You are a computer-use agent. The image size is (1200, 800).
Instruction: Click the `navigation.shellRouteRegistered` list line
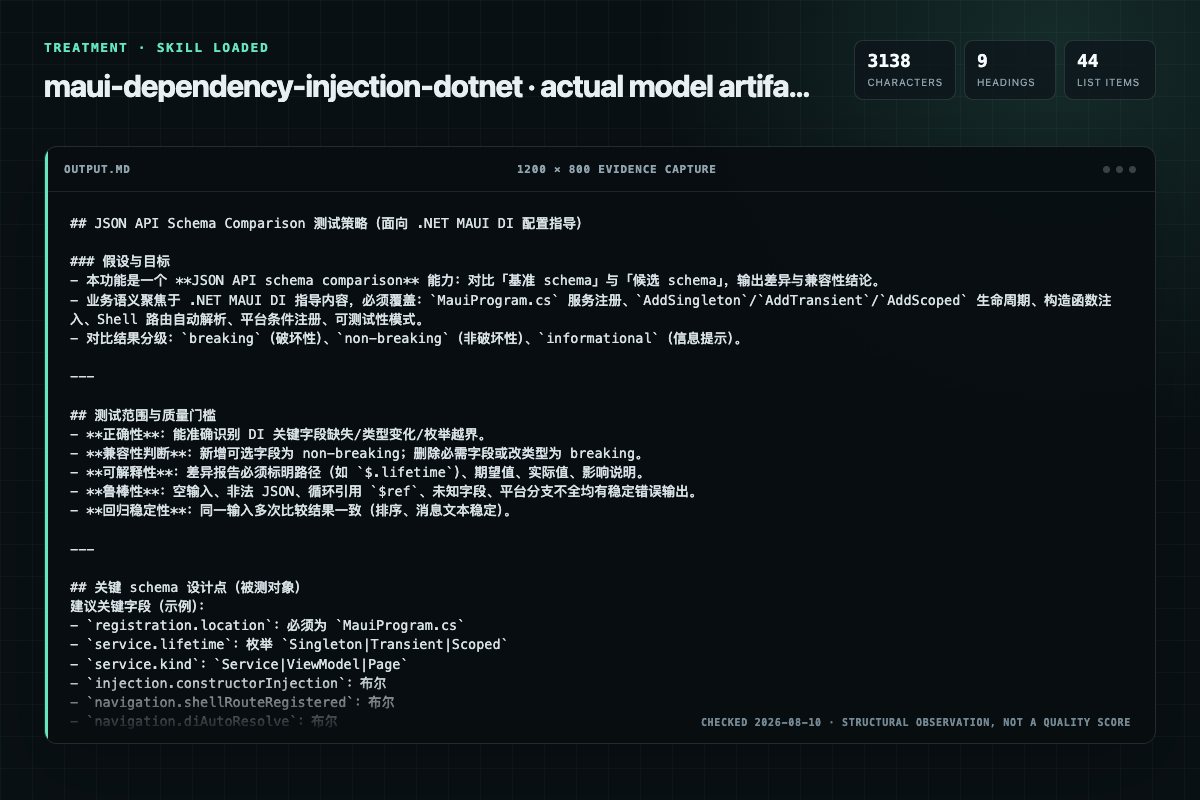coord(232,702)
